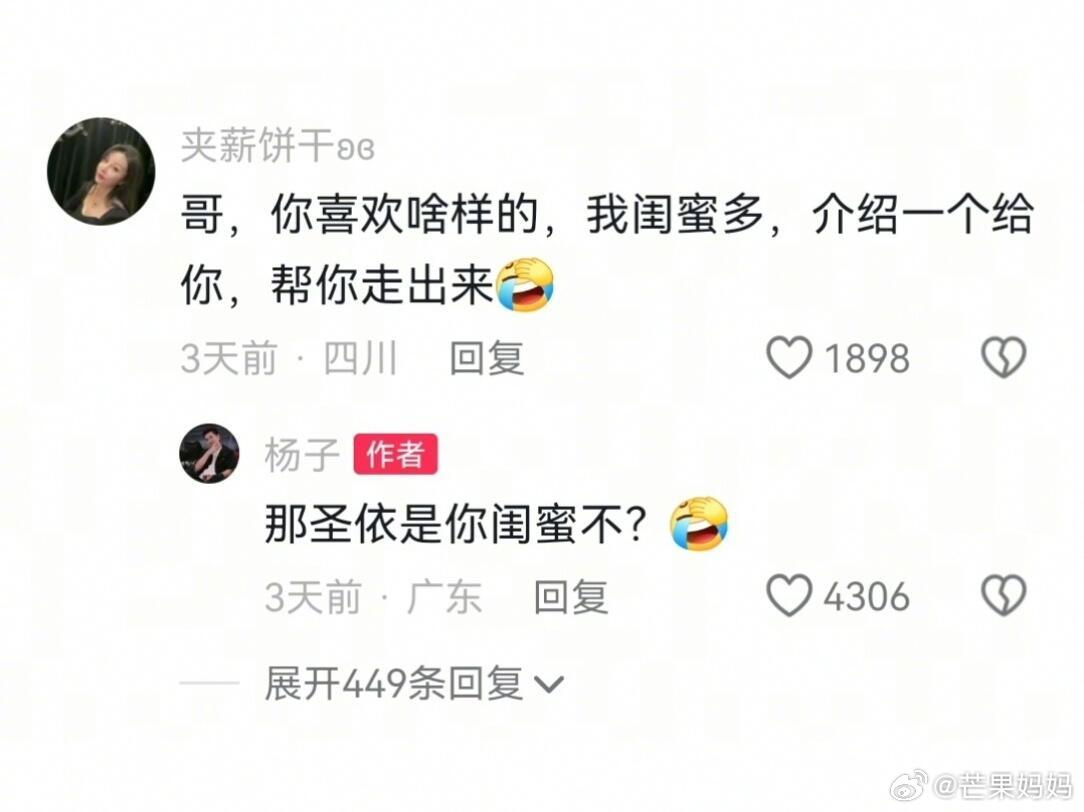Viewport: 1084px width, 812px height.
Task: Reply to 杨子's comment
Action: click(571, 596)
